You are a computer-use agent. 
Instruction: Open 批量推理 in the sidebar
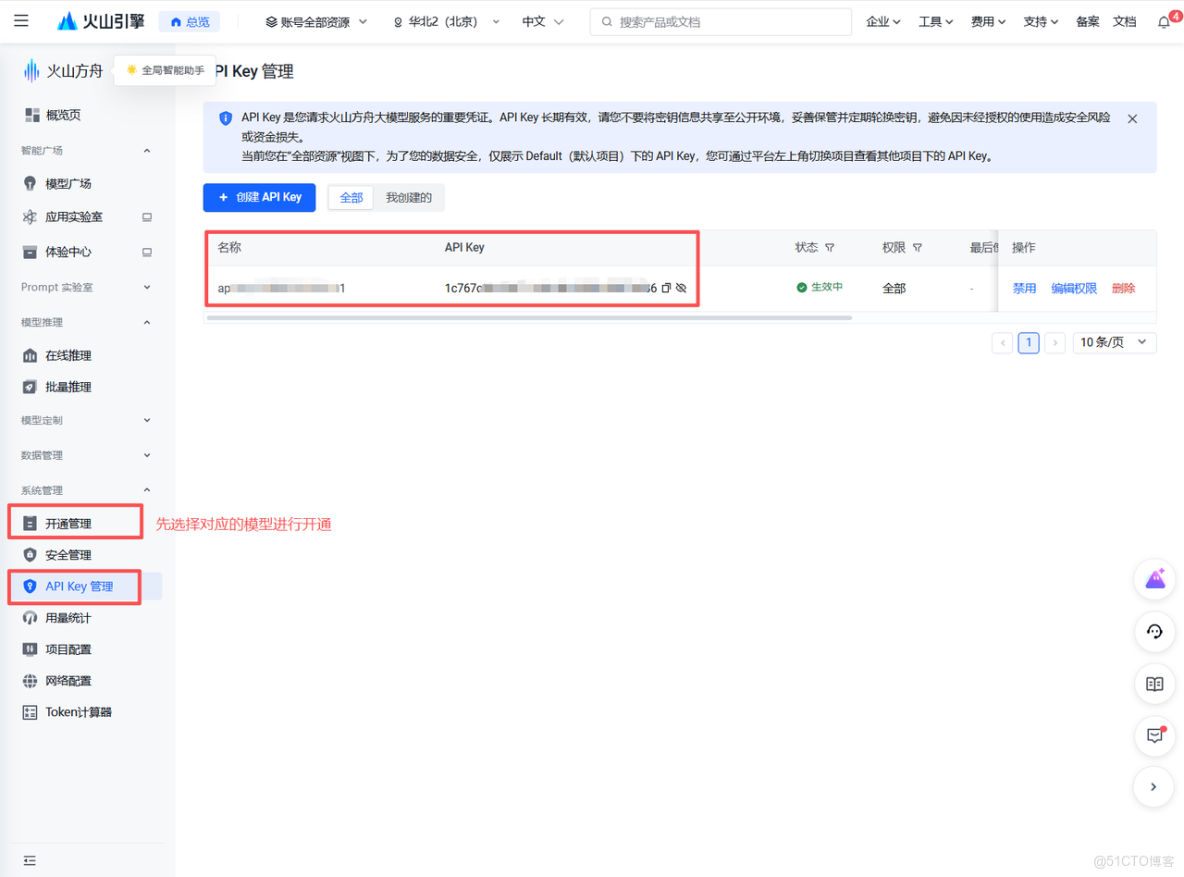click(x=65, y=387)
